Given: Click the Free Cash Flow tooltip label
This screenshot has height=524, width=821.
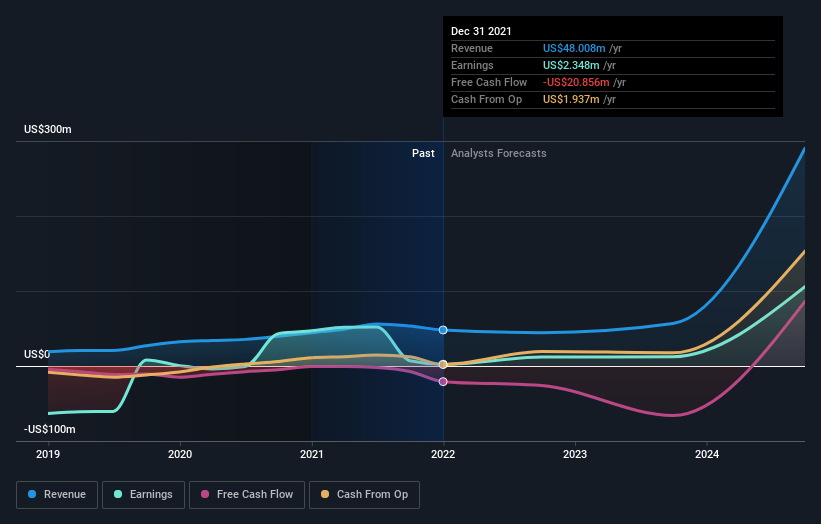Looking at the screenshot, I should (x=489, y=82).
